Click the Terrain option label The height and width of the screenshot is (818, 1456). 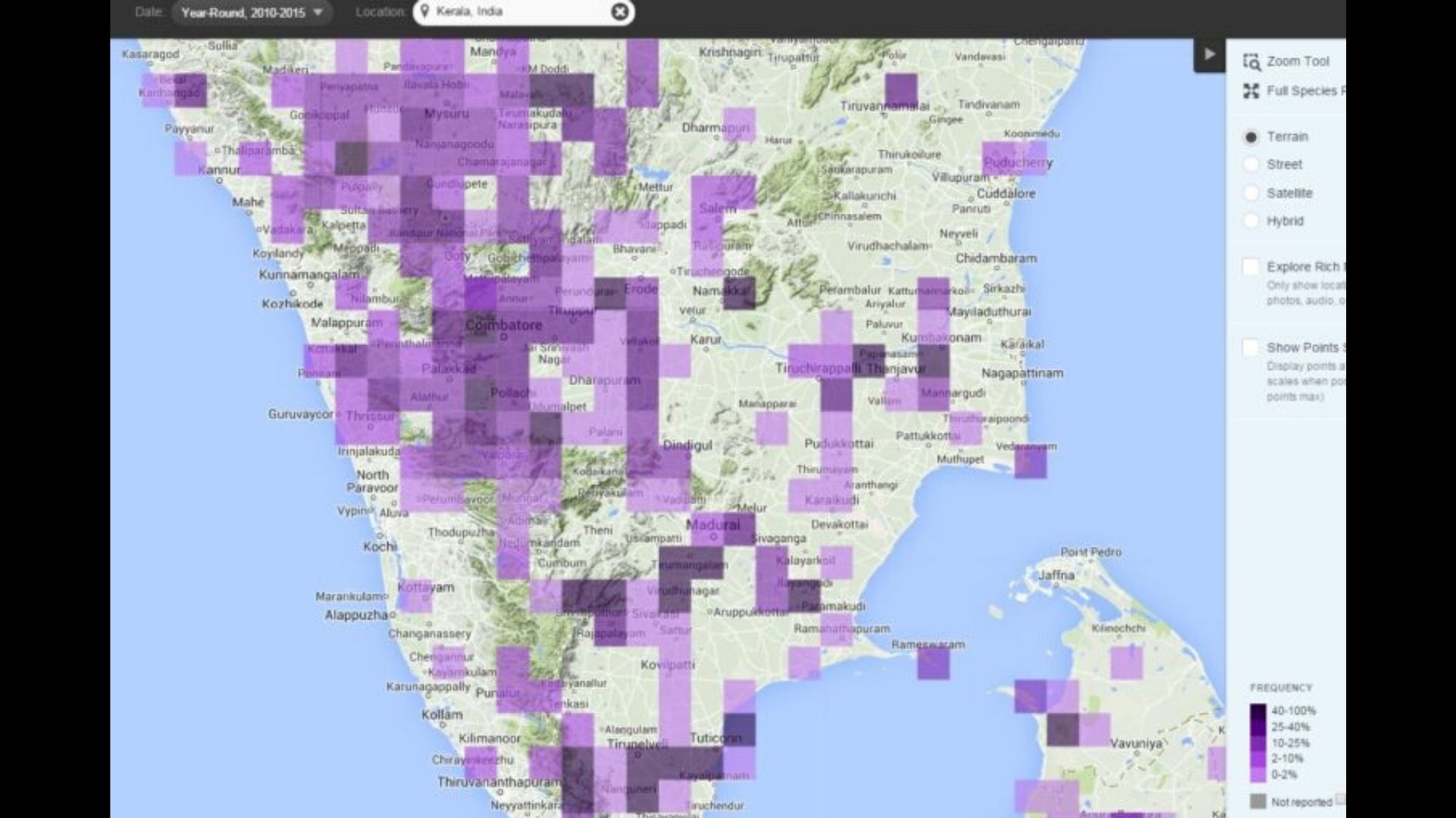pos(1288,137)
